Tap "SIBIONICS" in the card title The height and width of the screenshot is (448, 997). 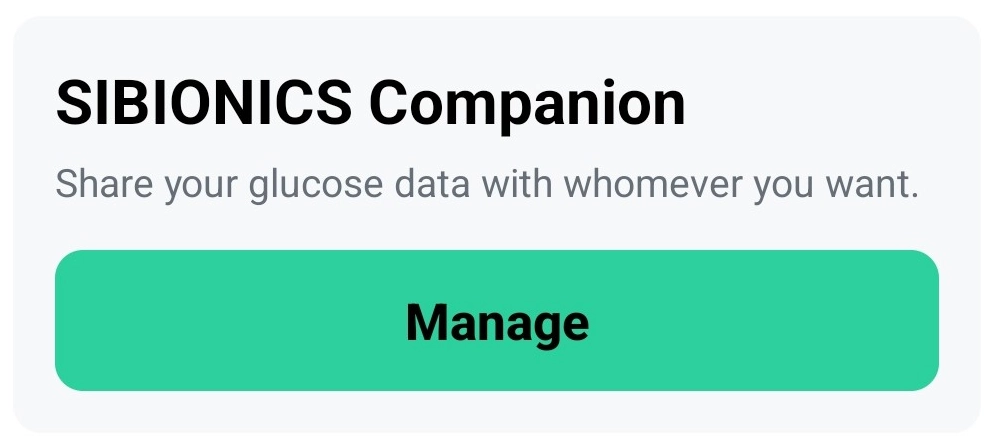point(204,102)
